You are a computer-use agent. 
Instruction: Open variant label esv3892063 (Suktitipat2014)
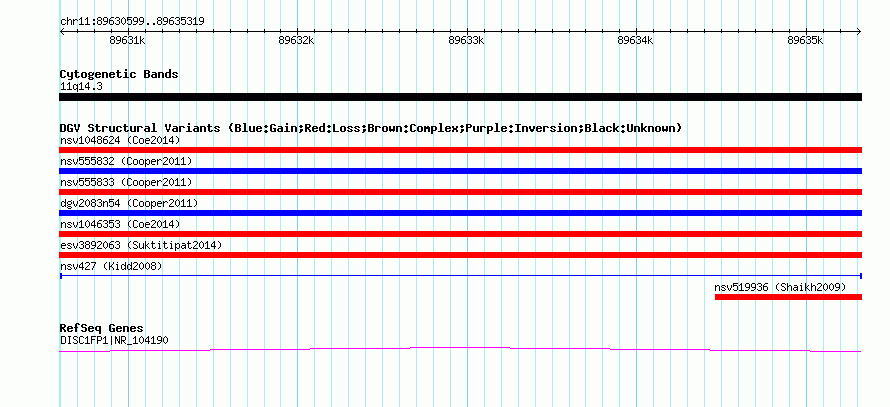[x=141, y=245]
